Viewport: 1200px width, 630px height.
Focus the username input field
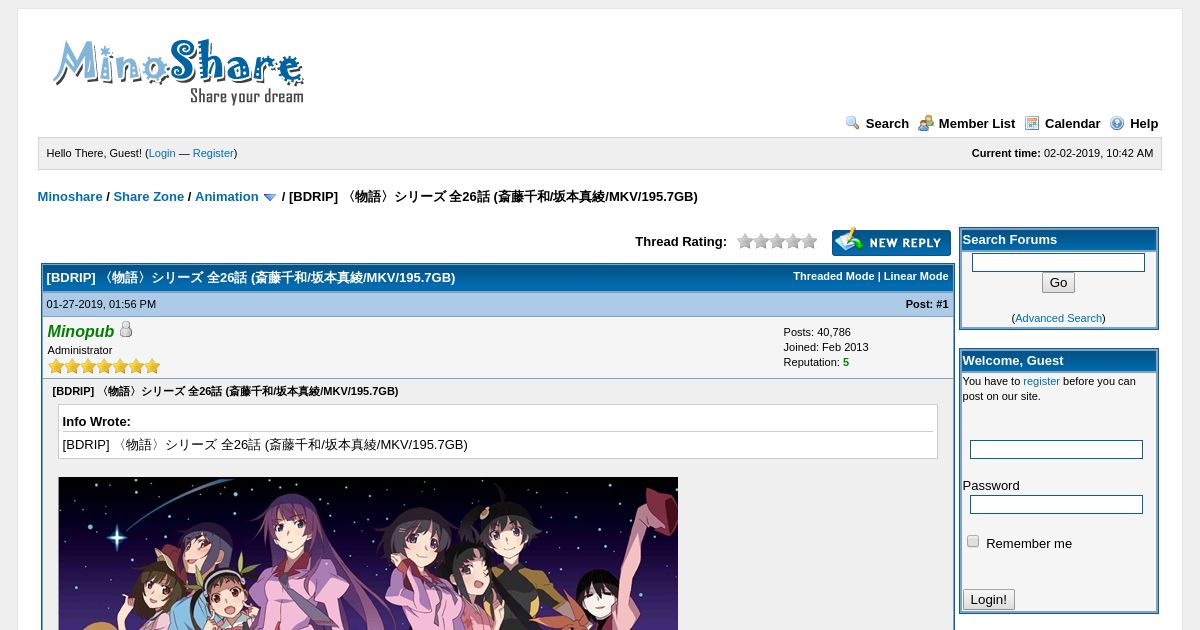[x=1056, y=450]
